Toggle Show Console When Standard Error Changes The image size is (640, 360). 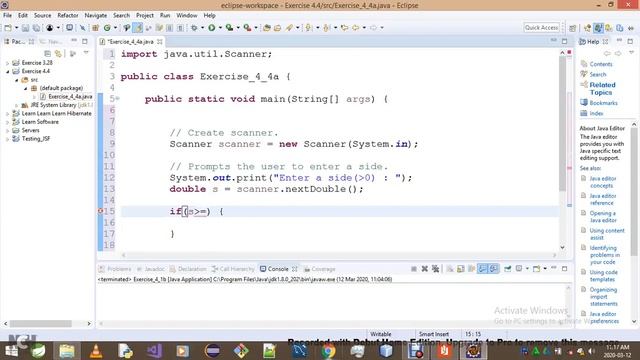pyautogui.click(x=493, y=269)
